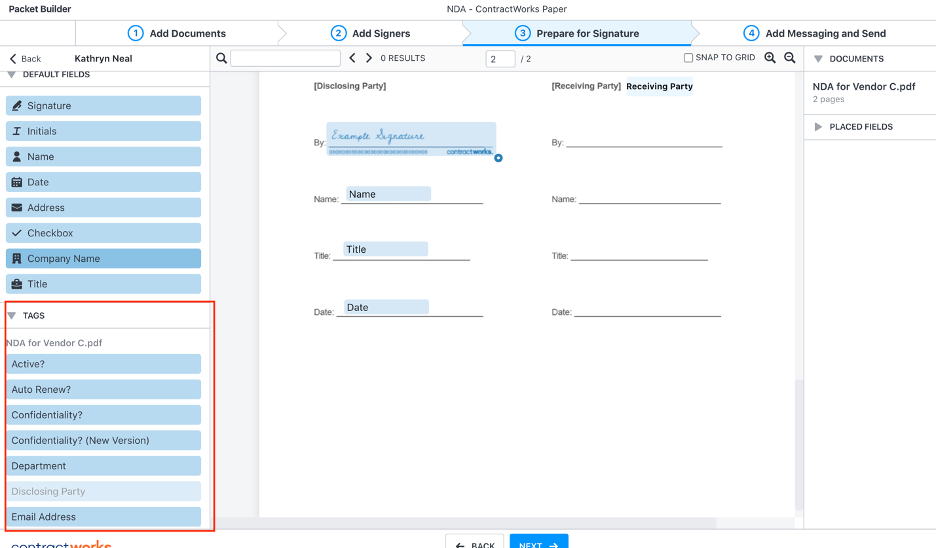Select the Confidentiality? tag
This screenshot has height=548, width=936.
click(103, 415)
